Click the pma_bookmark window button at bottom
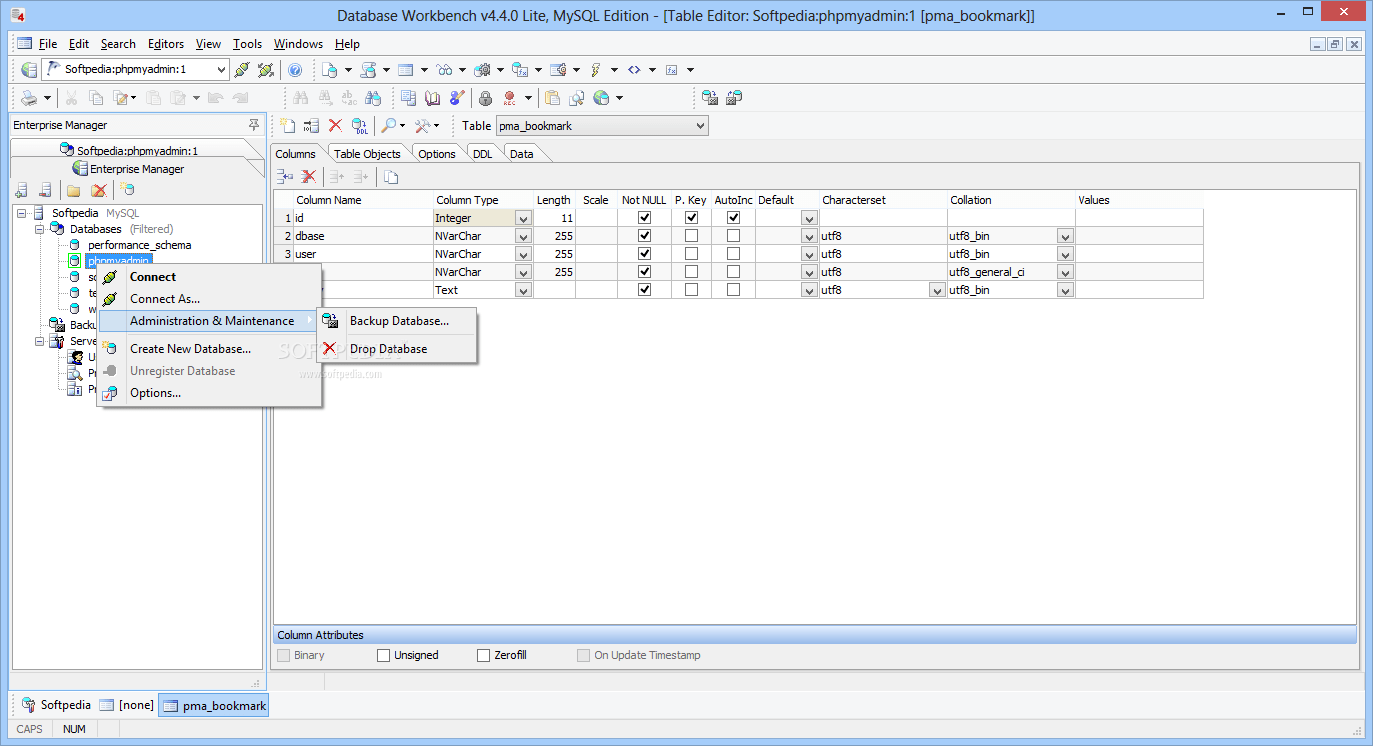Screen dimensions: 1373x746 click(214, 705)
